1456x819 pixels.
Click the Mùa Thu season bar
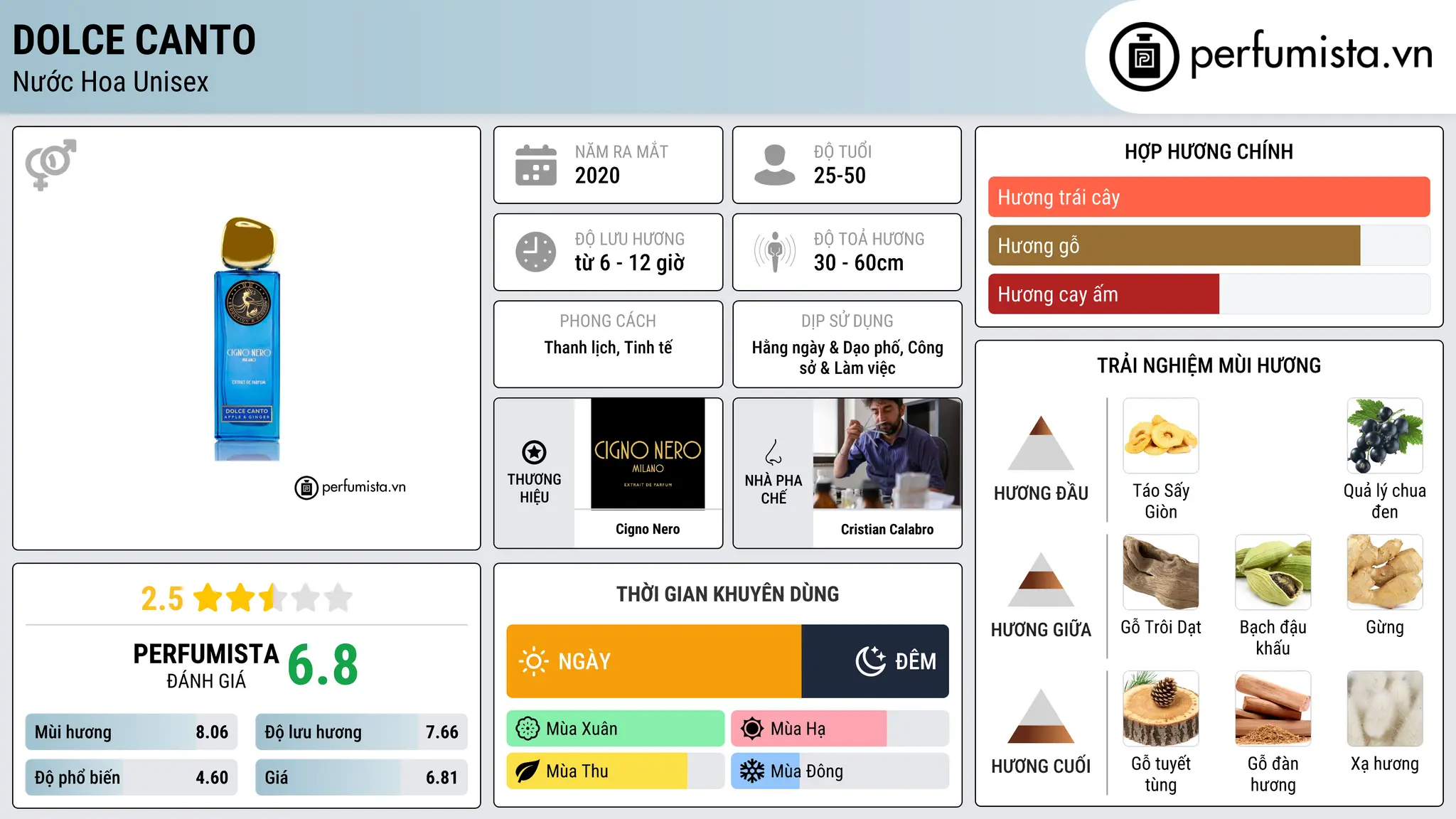click(616, 771)
